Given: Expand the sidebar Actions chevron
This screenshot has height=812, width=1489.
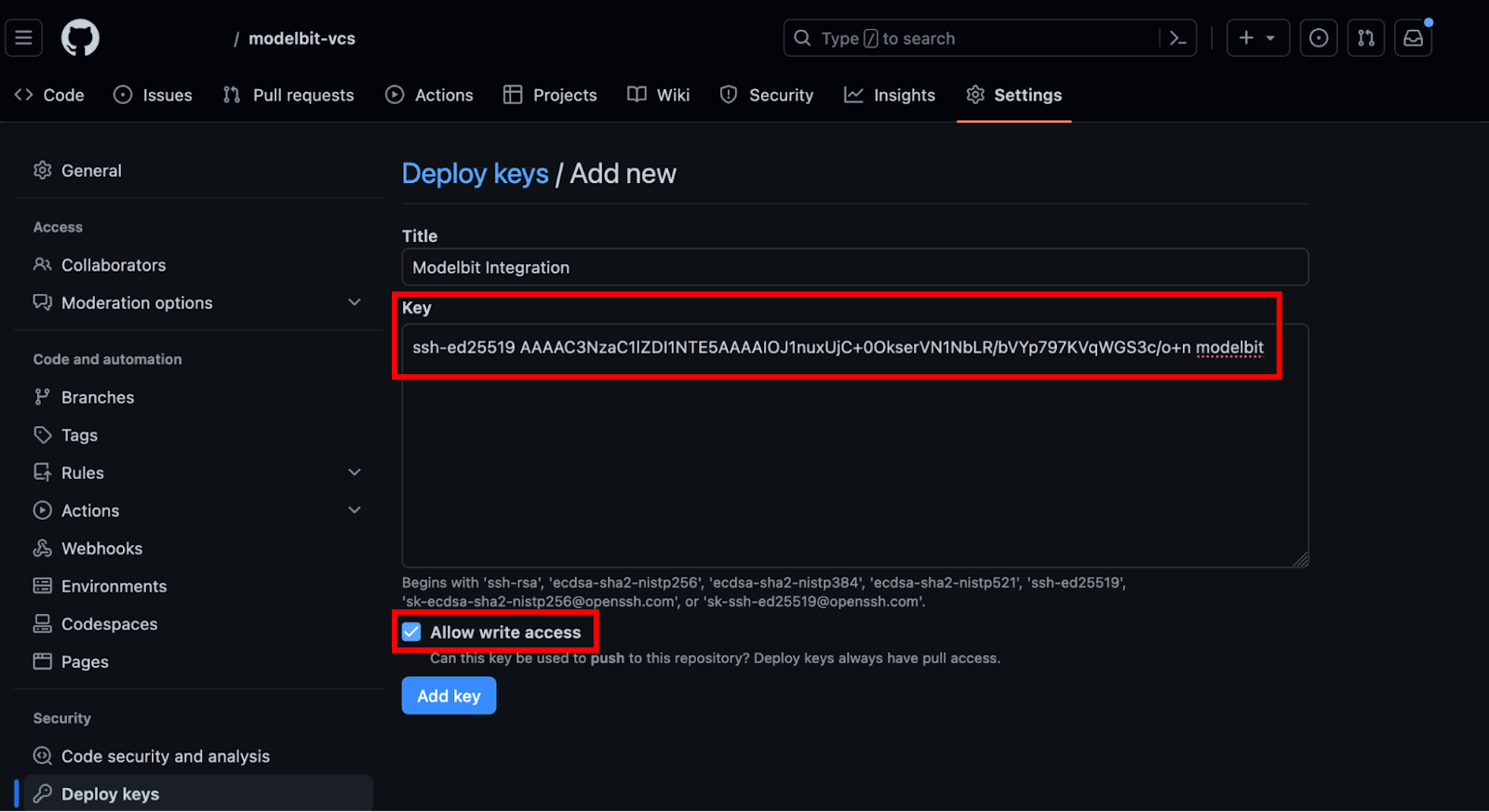Looking at the screenshot, I should point(355,510).
